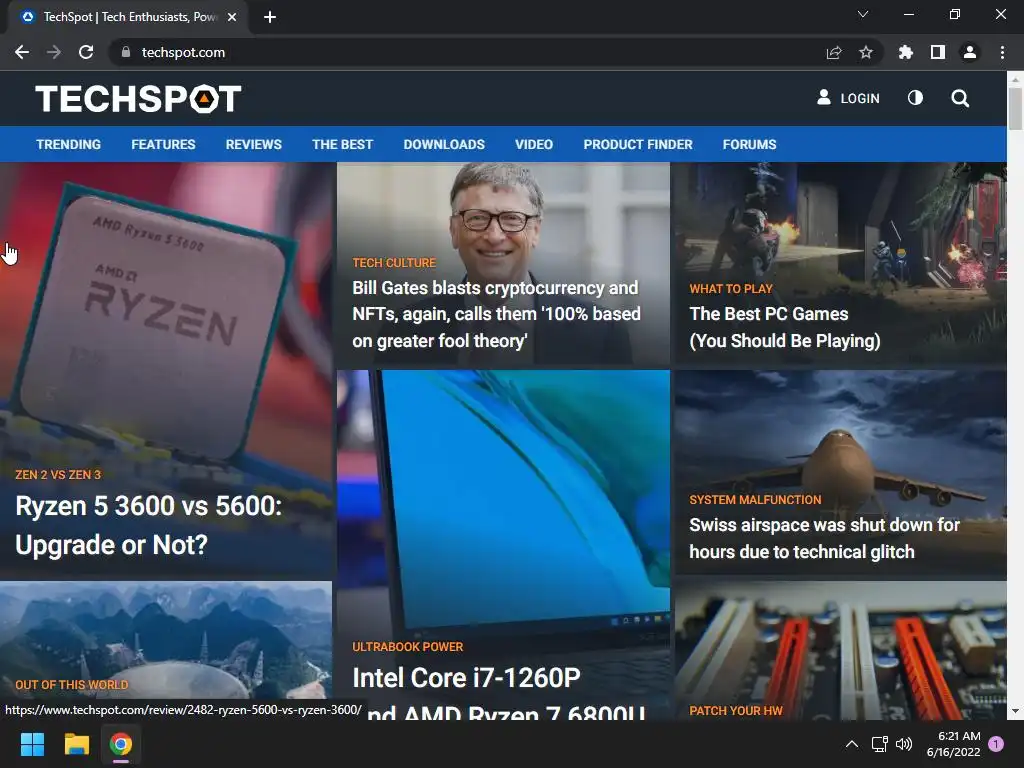Open Swiss airspace shut down article
Screen dimensions: 1024x768
(824, 538)
